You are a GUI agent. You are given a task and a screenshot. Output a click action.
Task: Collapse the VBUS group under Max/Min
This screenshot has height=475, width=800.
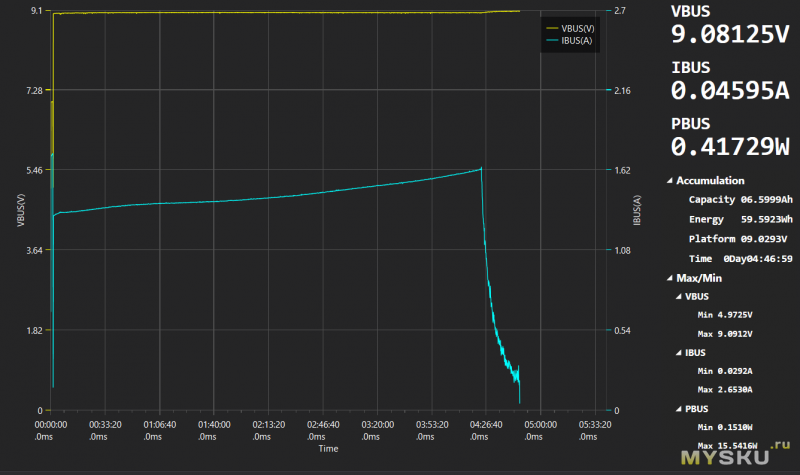tap(676, 296)
